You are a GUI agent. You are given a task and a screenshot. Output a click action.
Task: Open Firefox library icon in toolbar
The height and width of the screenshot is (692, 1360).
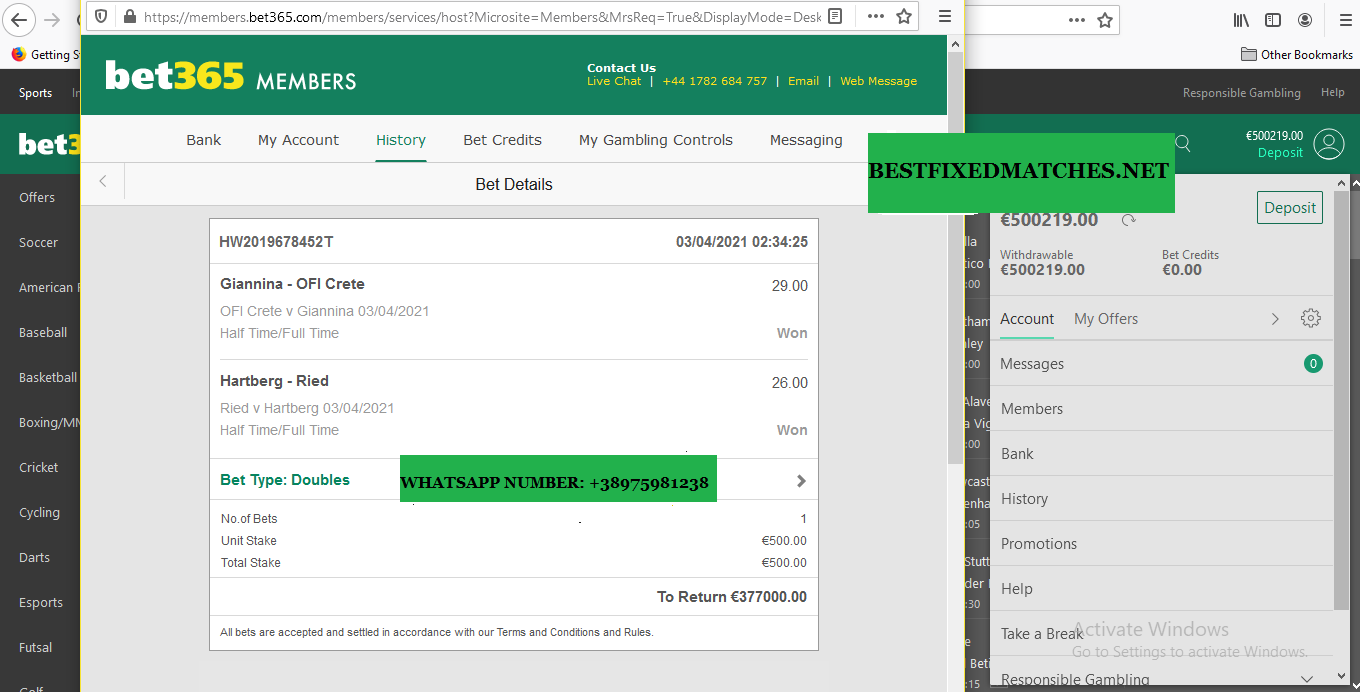(1241, 20)
